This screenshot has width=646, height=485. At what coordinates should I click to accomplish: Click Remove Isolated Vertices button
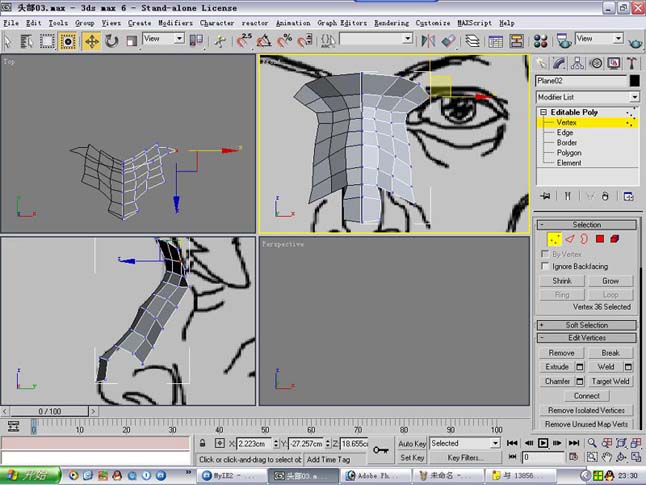tap(586, 410)
